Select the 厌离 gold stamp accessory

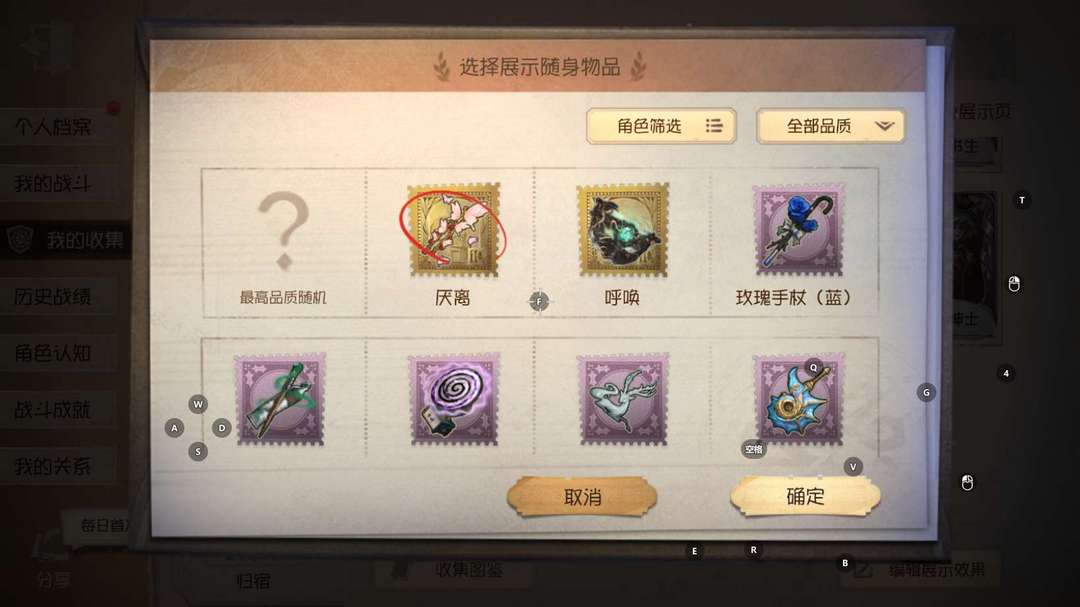click(x=454, y=229)
